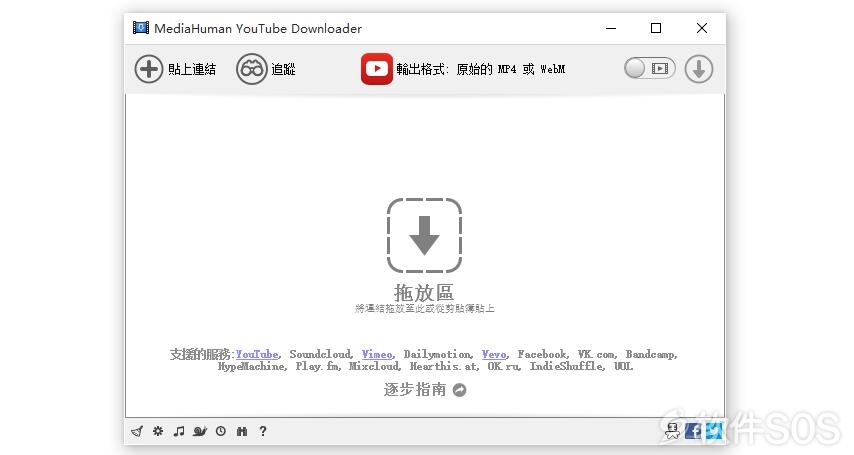The width and height of the screenshot is (854, 455).
Task: Open the Twitter page icon
Action: tap(713, 431)
